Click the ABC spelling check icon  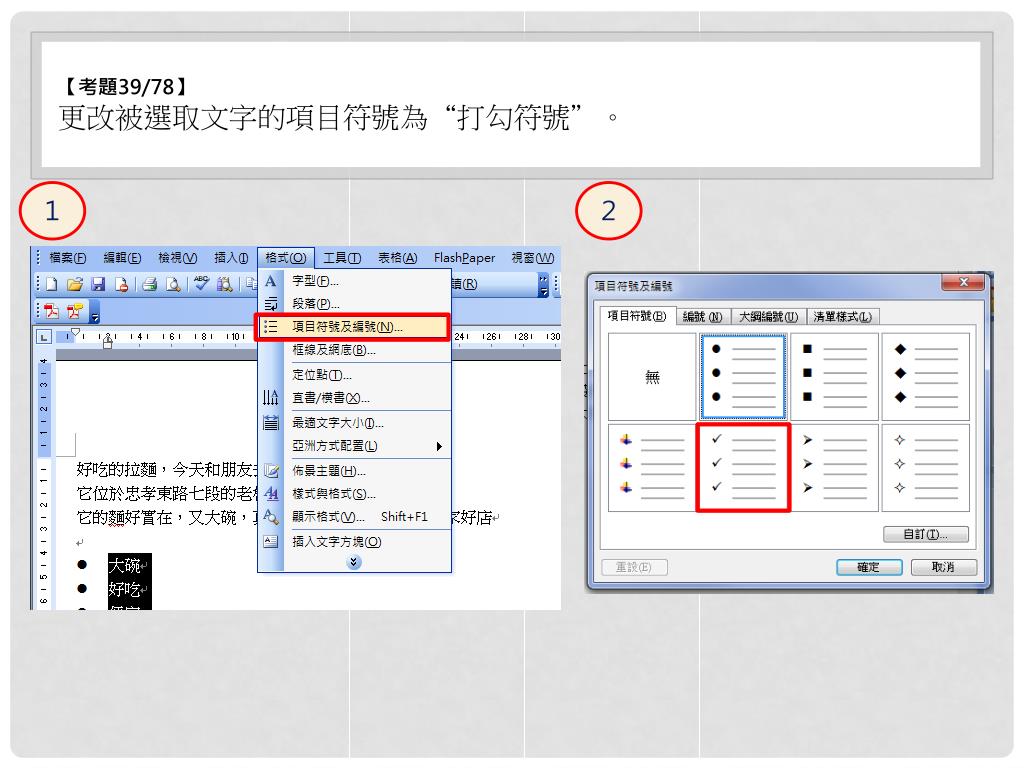[x=201, y=283]
